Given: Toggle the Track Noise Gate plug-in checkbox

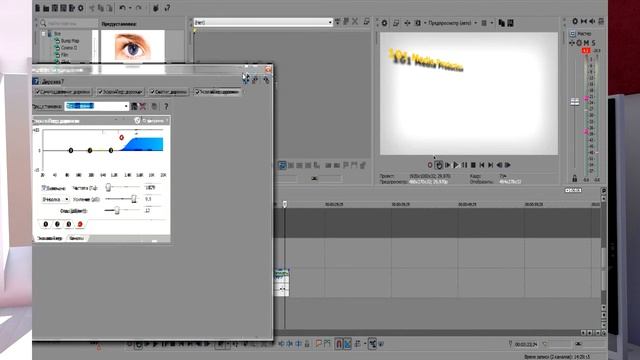Looking at the screenshot, I should [38, 92].
